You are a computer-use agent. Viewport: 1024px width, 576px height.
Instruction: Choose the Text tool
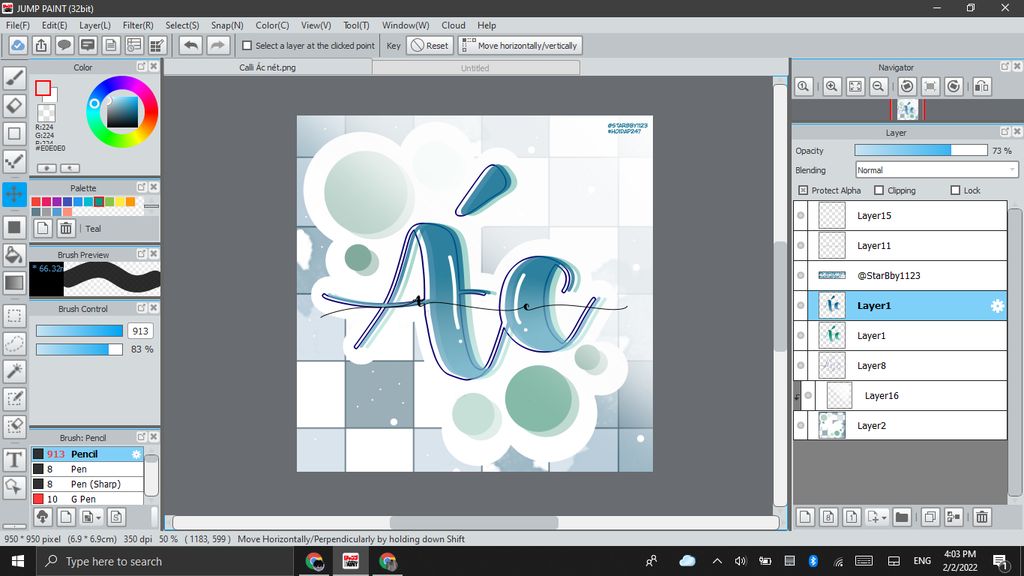14,459
